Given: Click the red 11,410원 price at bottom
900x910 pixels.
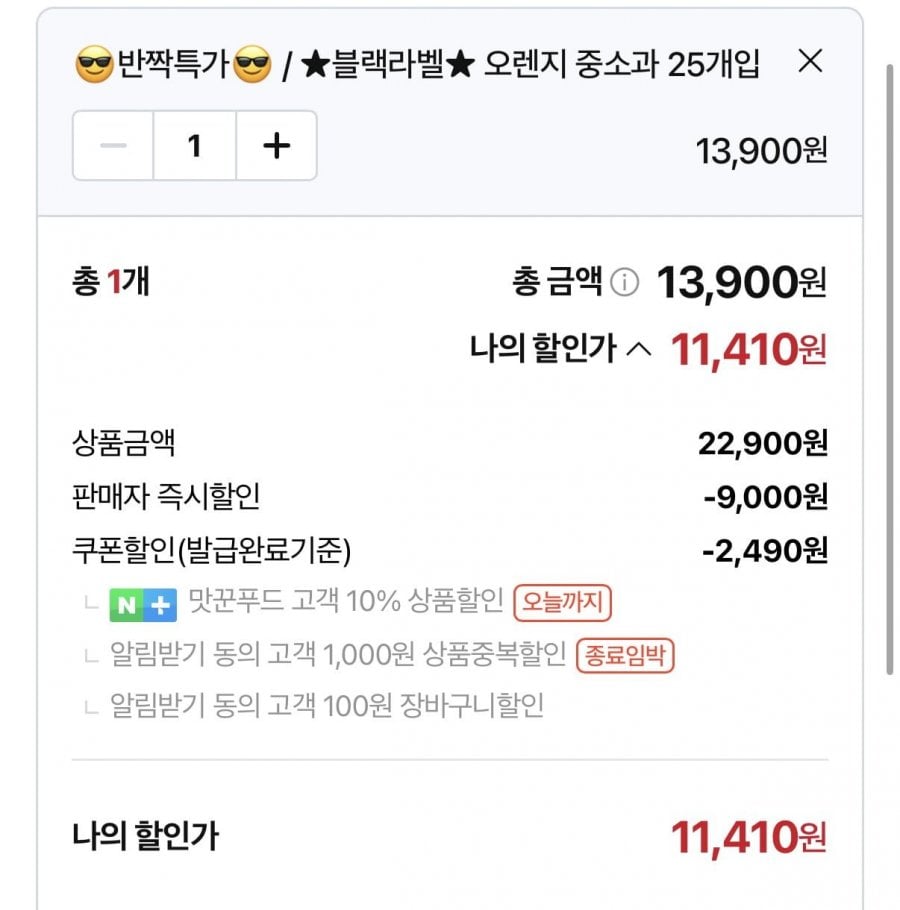Looking at the screenshot, I should pos(748,837).
